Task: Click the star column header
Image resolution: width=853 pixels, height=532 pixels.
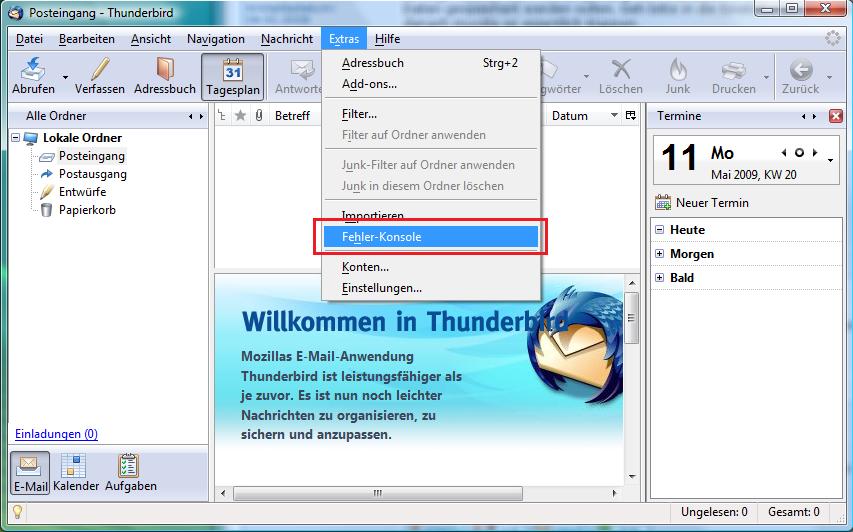Action: pos(240,115)
